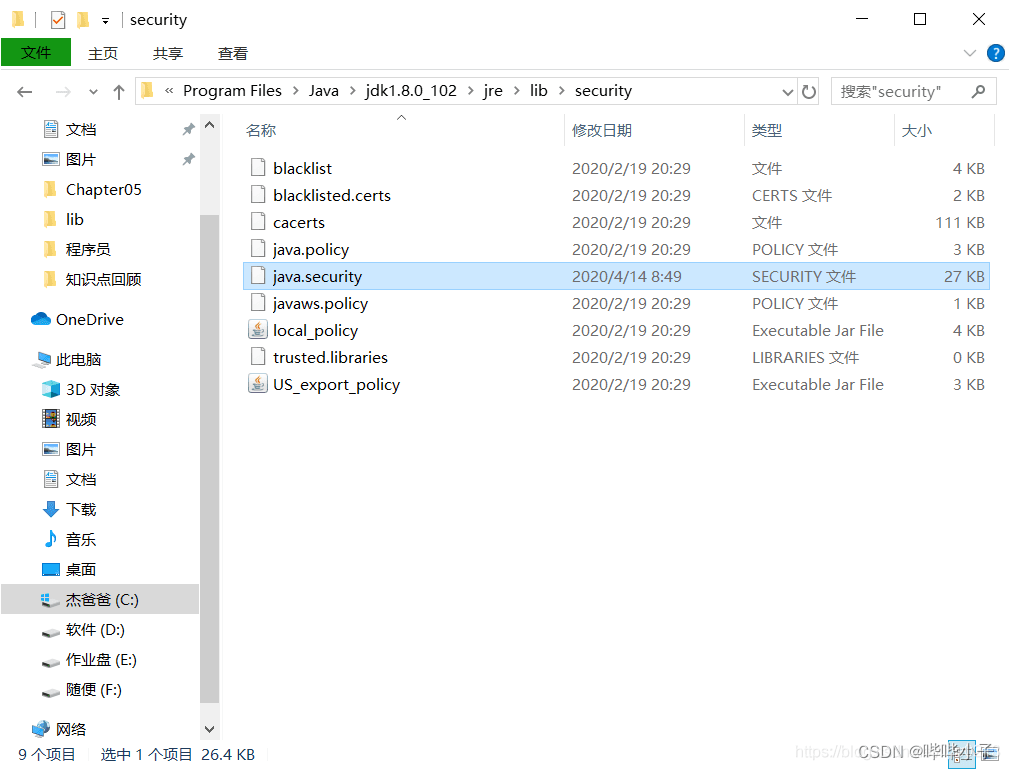Click the back navigation arrow

(x=24, y=91)
